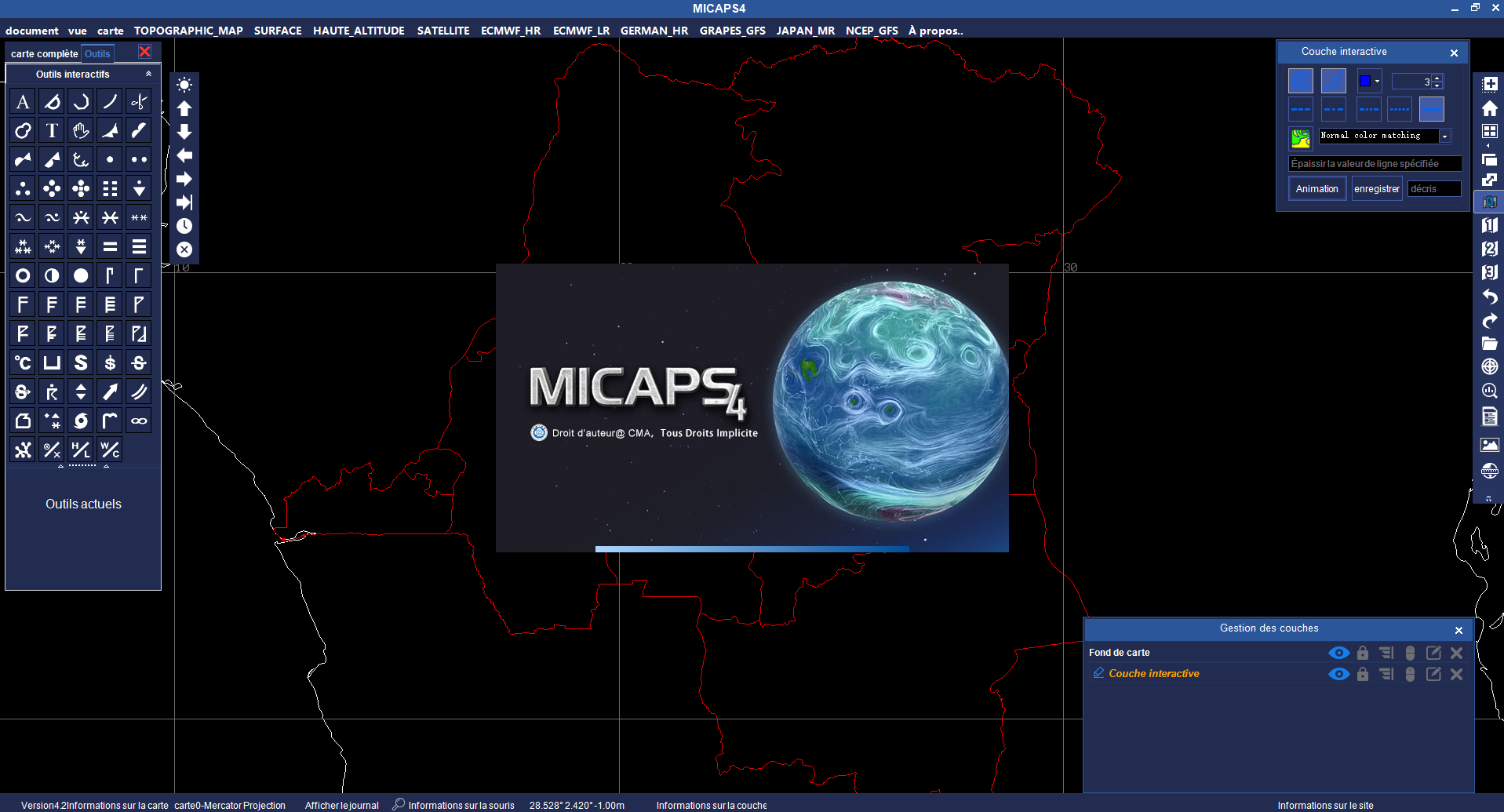Select the filled circle cloud-cover symbol
Screen dimensions: 1504x812
[x=81, y=275]
